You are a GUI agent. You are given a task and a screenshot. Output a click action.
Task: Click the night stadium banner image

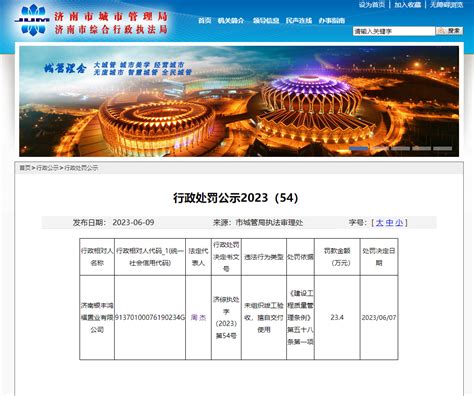pyautogui.click(x=239, y=101)
